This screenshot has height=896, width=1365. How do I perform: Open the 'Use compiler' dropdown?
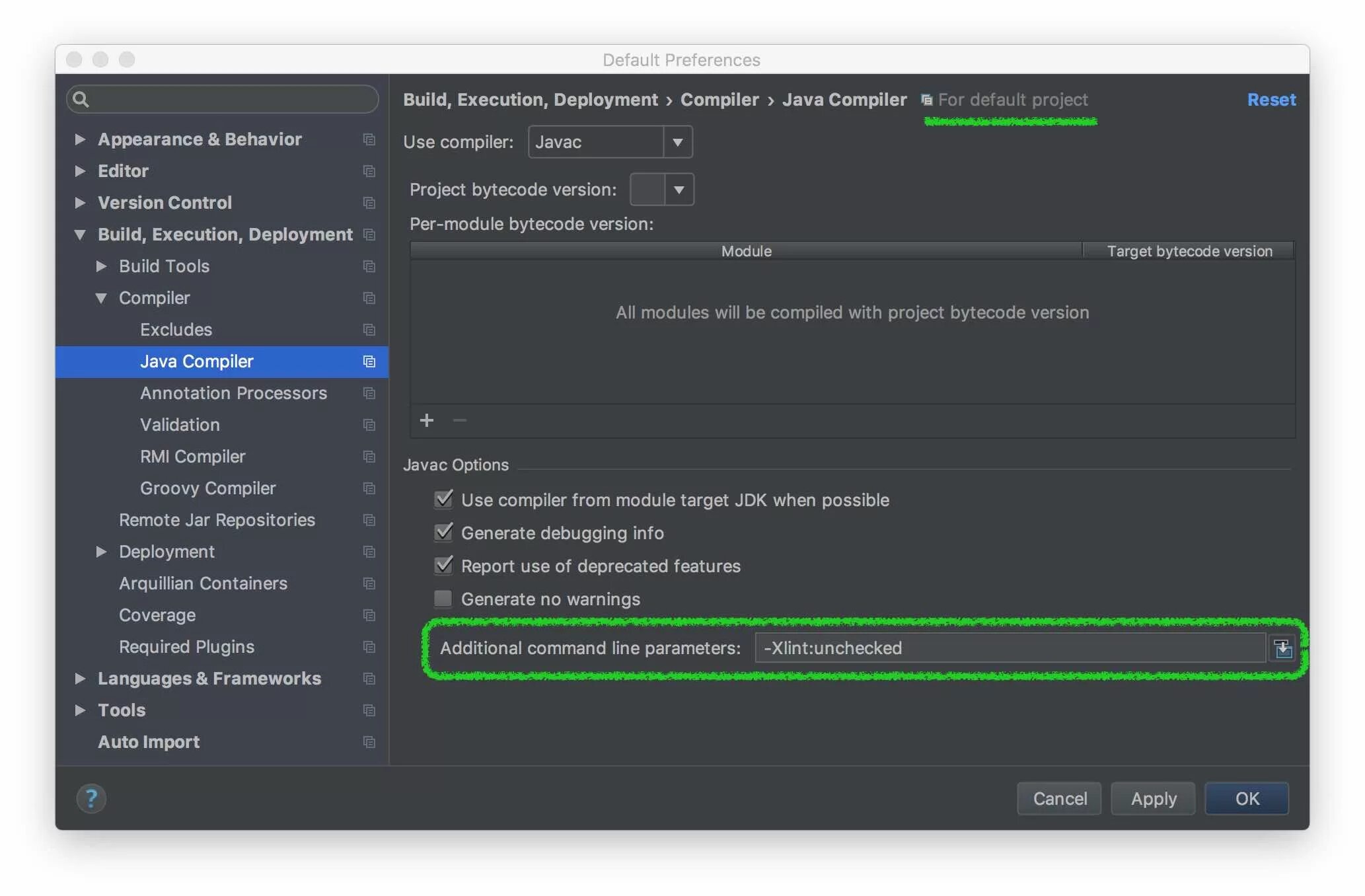click(x=678, y=141)
